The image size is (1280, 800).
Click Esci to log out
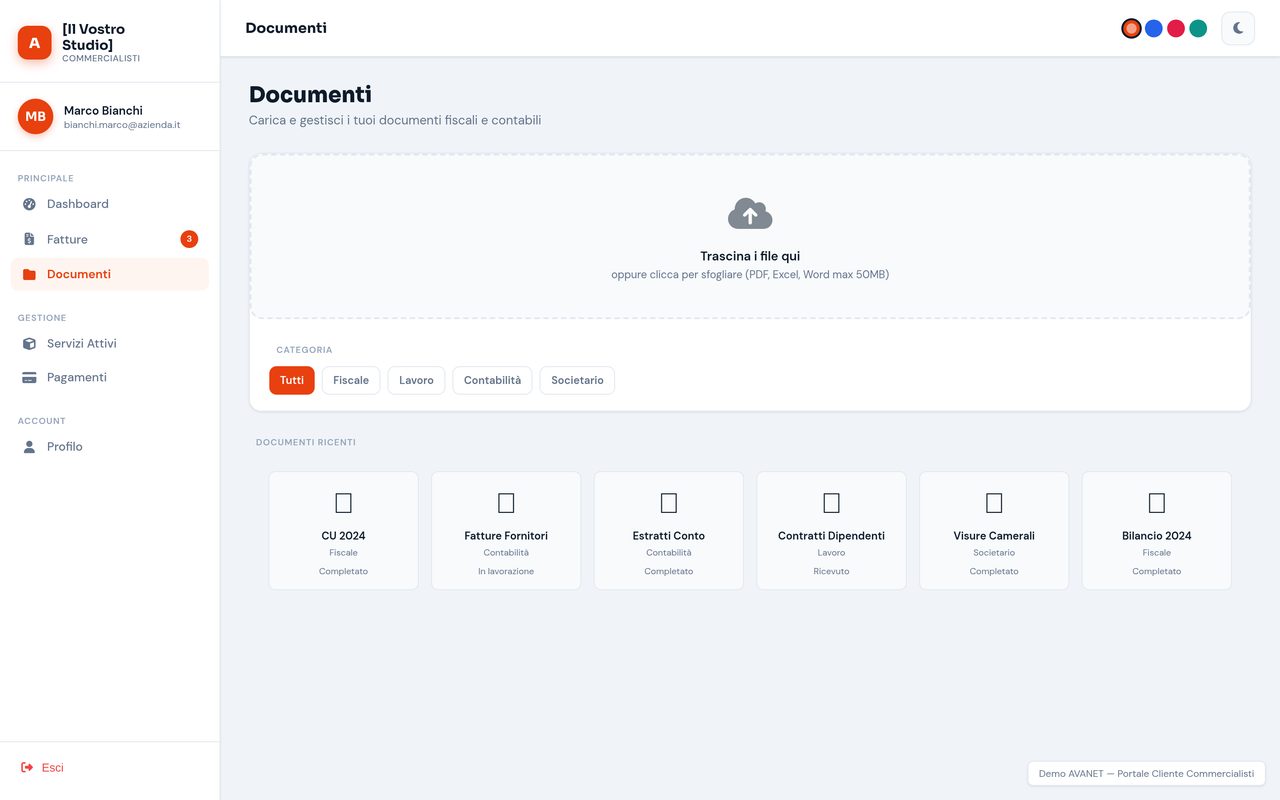click(x=42, y=767)
